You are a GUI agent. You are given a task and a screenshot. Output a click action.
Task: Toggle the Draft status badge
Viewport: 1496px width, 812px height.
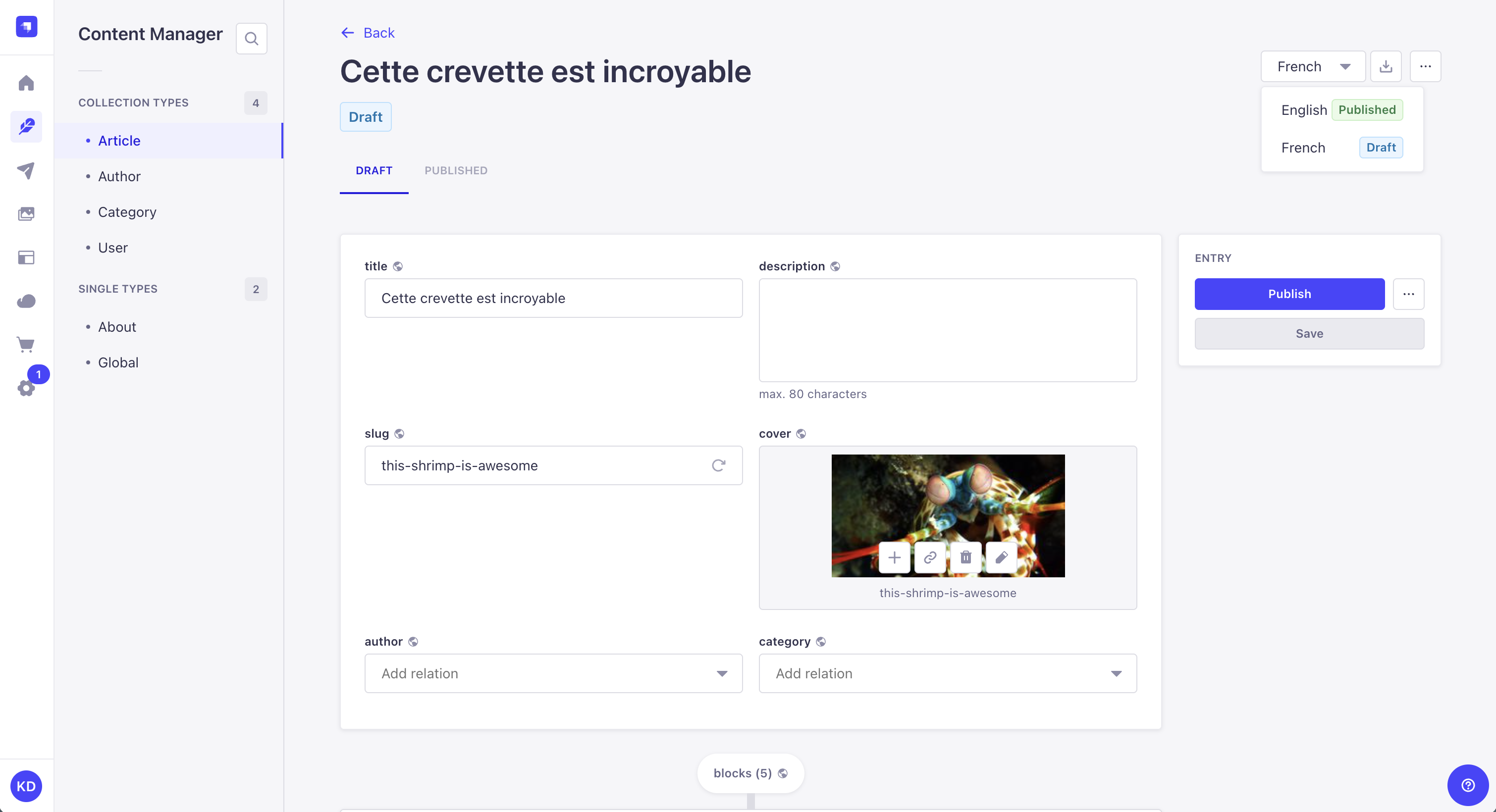(x=365, y=117)
